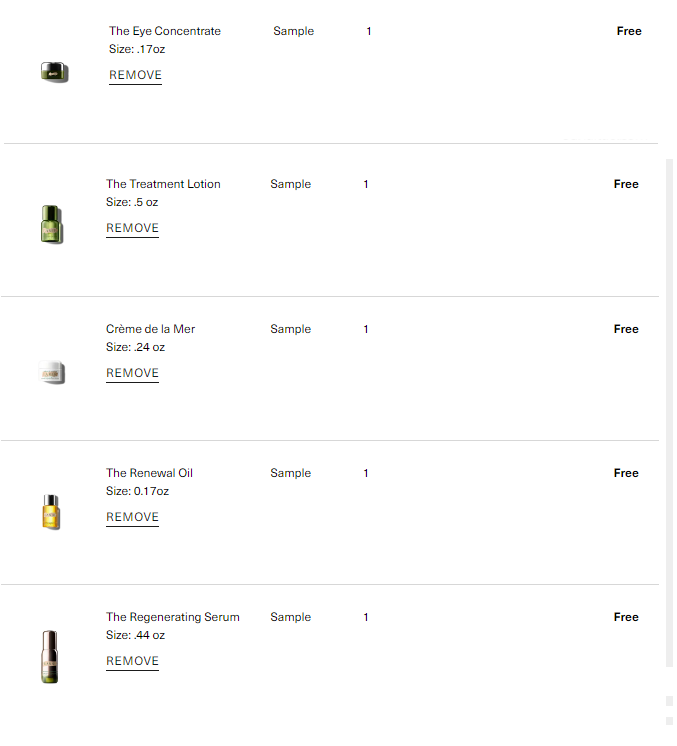
Task: Click the Sample label for Crème de la Mer
Action: tap(291, 329)
